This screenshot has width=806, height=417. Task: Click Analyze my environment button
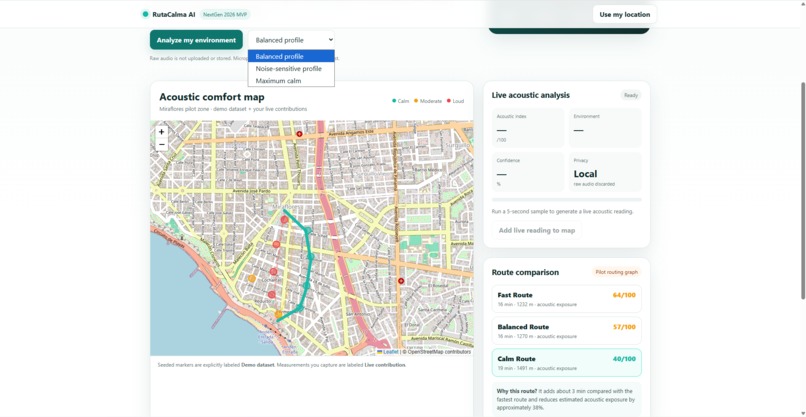click(x=196, y=40)
